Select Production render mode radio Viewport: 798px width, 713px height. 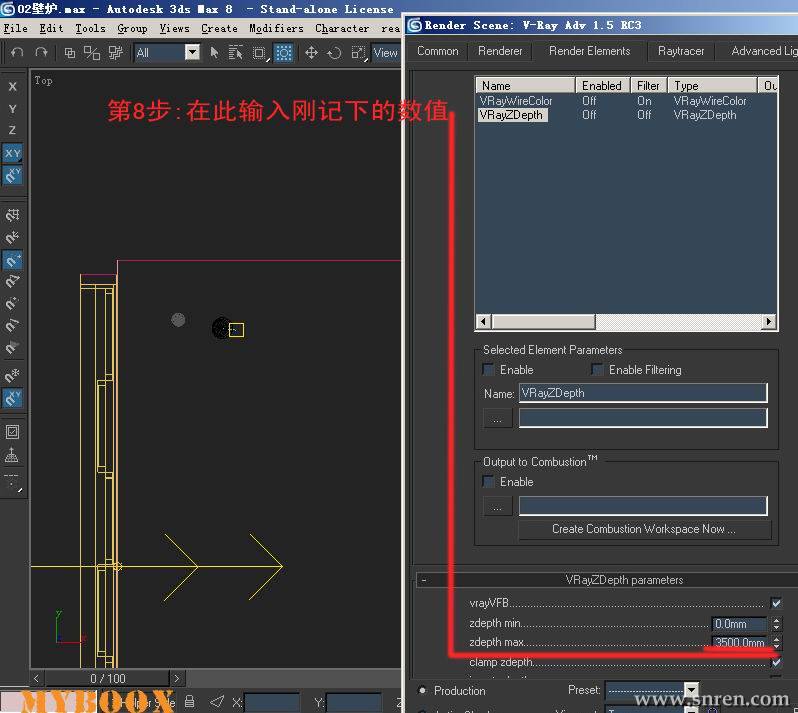click(422, 691)
